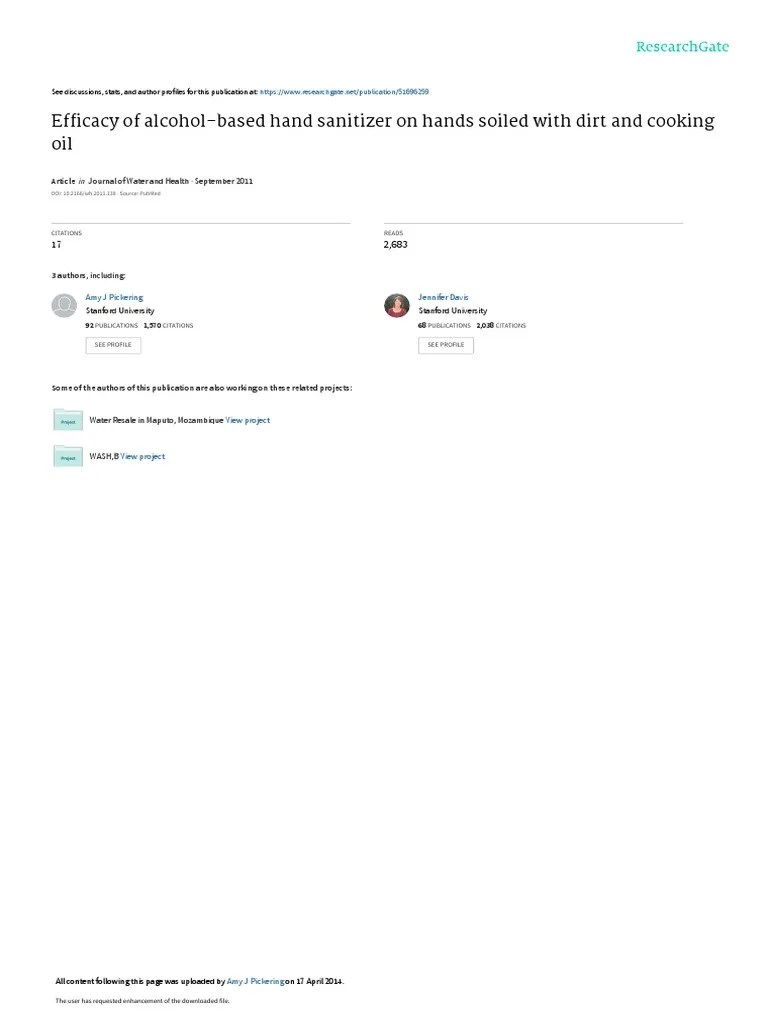Open the researchgate.net publication URL link

tap(344, 92)
